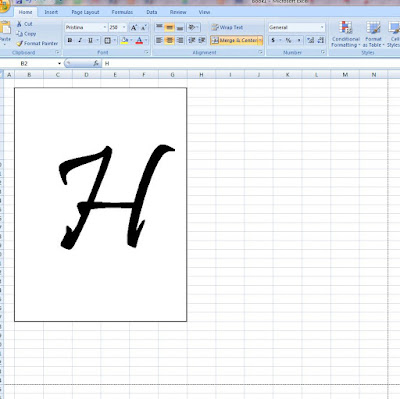Click the Paste clipboard icon

5,28
